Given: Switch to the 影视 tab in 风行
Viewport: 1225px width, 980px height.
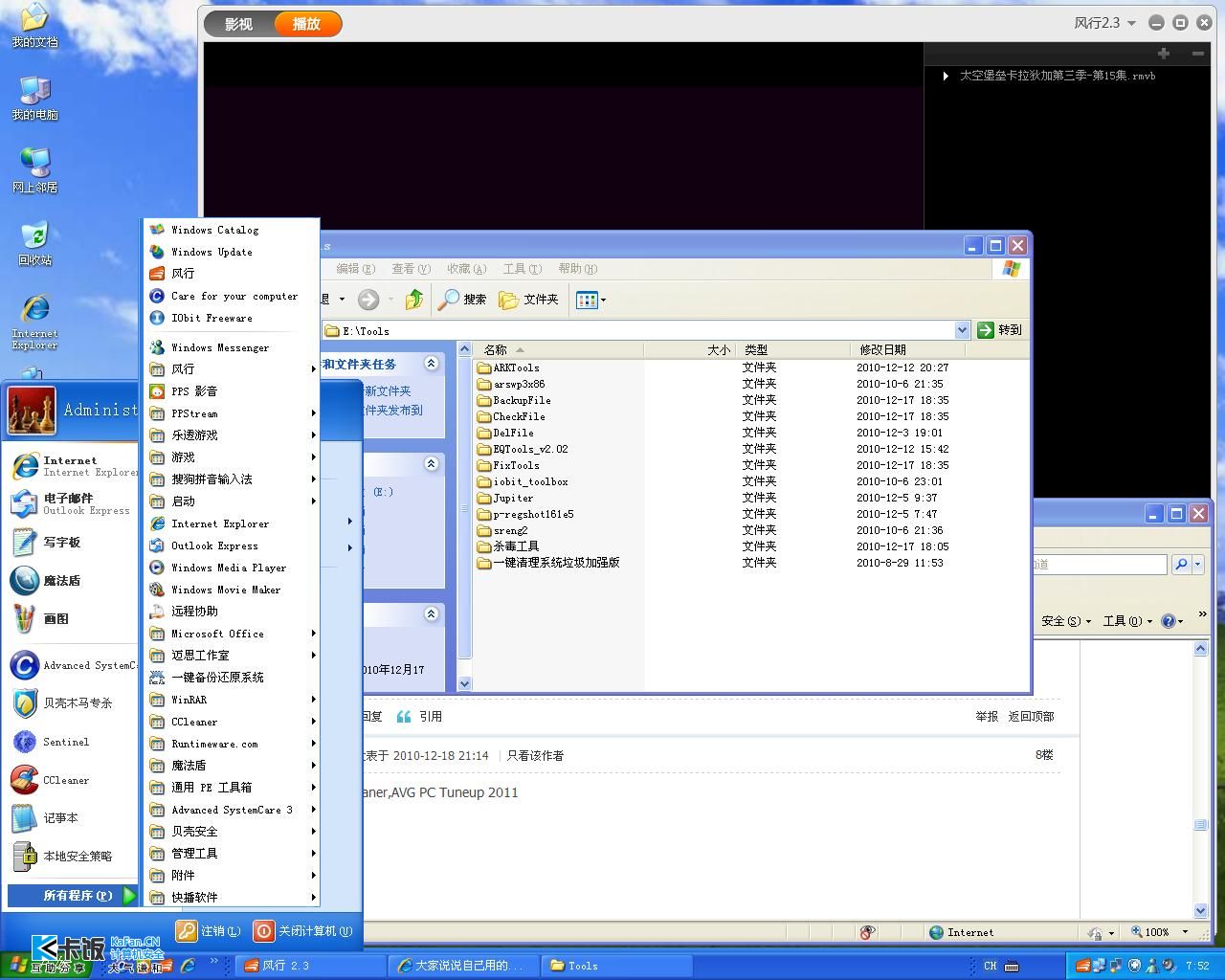Looking at the screenshot, I should tap(239, 24).
